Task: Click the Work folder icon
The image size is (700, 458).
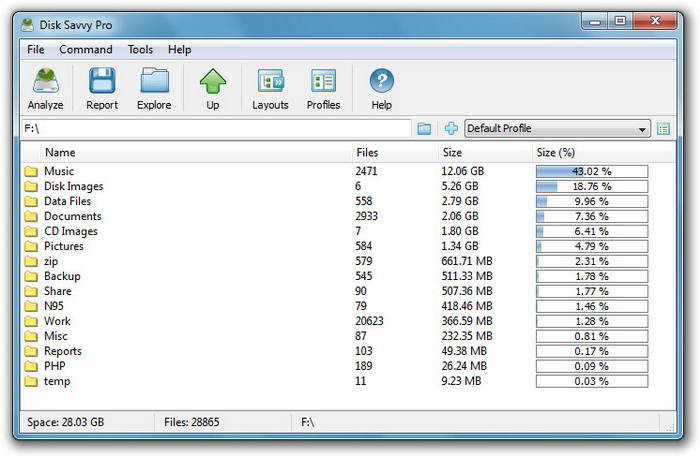Action: 31,321
